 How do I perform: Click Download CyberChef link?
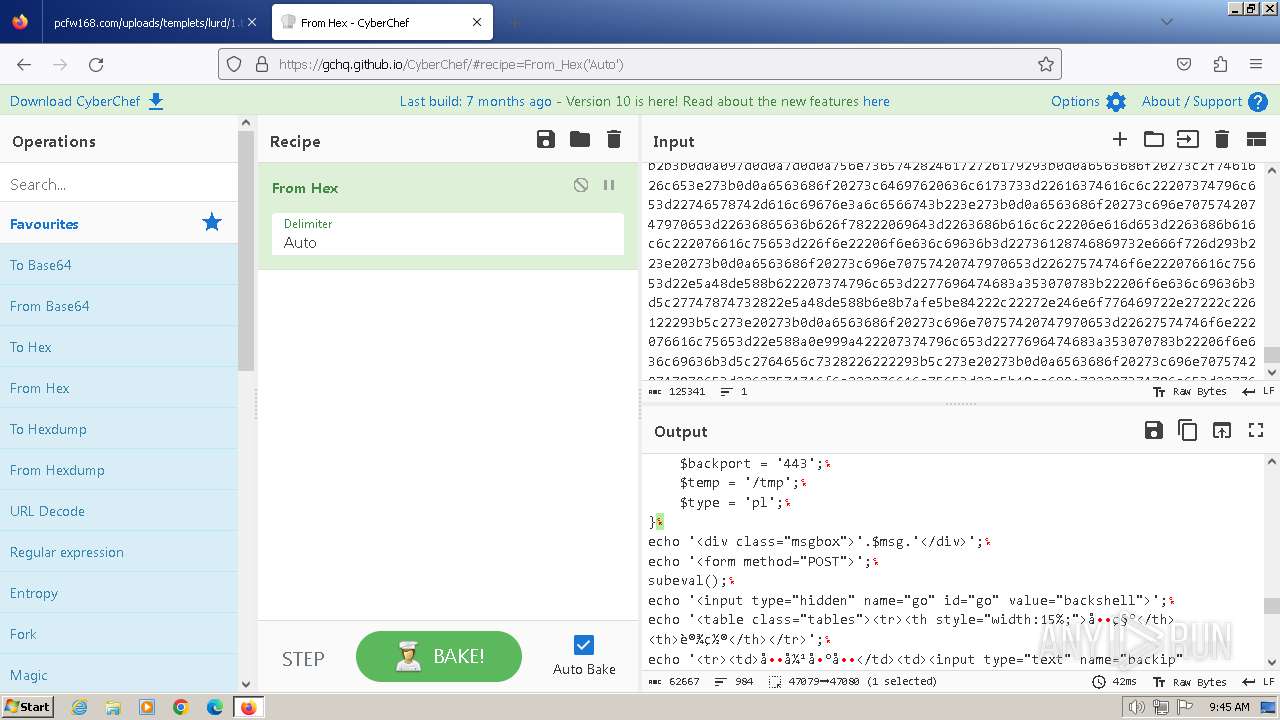point(87,101)
